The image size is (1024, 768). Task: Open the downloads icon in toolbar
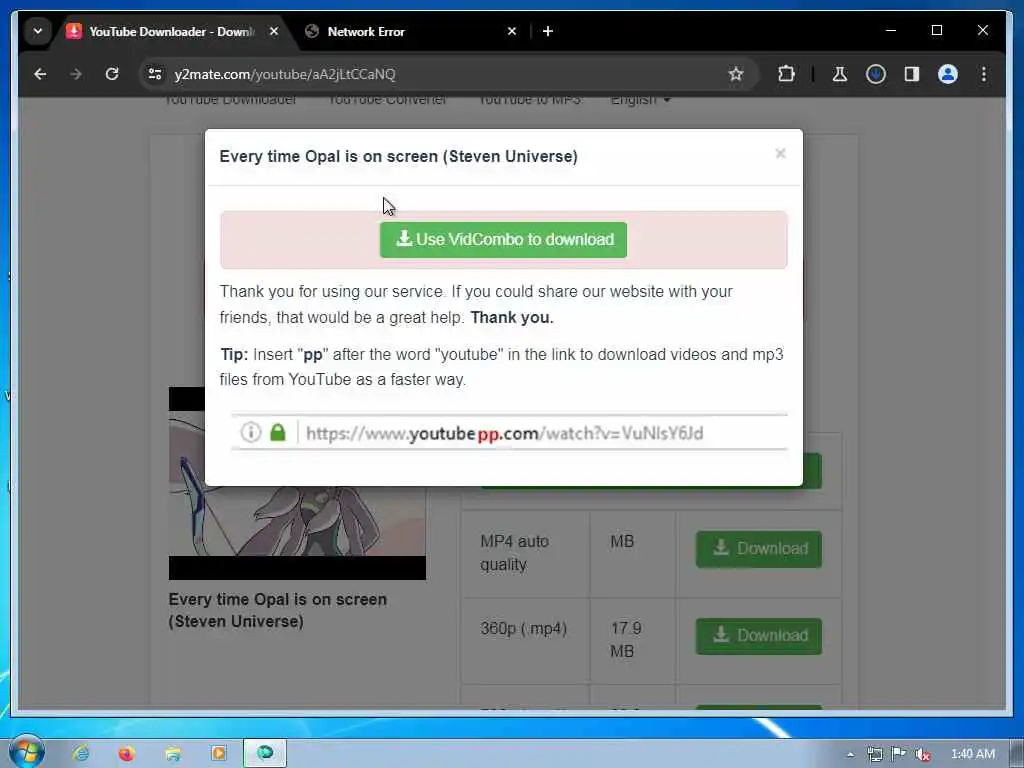click(876, 74)
